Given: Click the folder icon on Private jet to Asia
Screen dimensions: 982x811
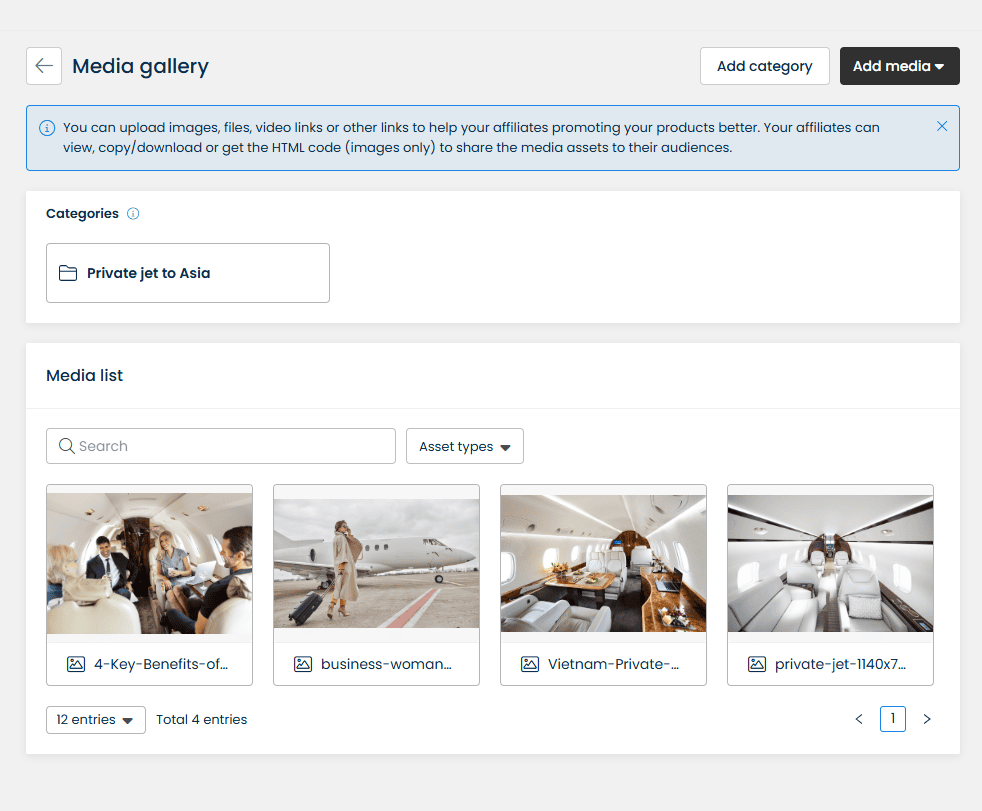Looking at the screenshot, I should pos(67,272).
